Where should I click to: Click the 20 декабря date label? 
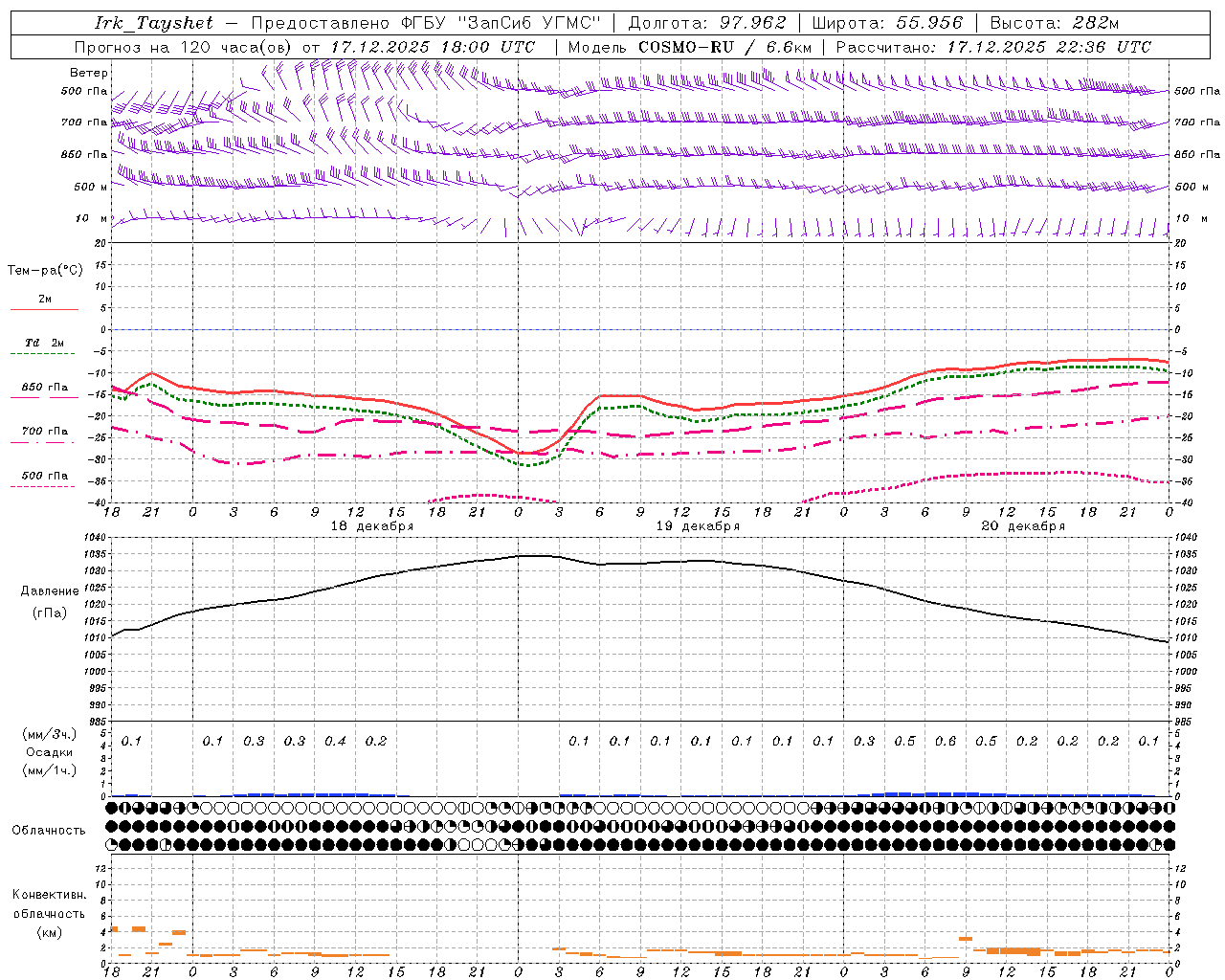(x=1023, y=526)
